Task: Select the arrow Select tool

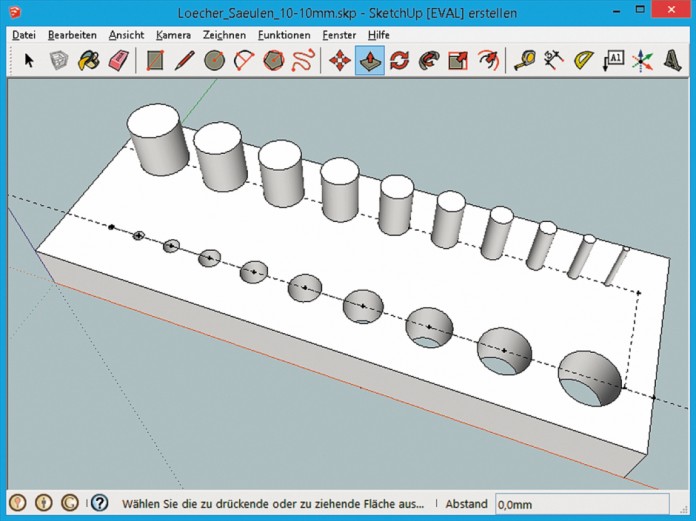Action: 29,61
